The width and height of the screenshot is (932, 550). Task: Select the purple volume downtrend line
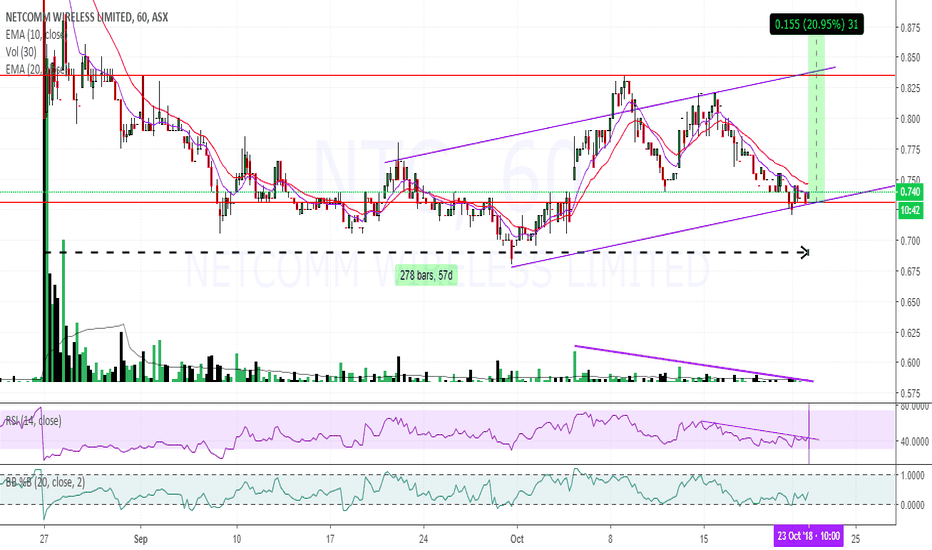pos(694,363)
